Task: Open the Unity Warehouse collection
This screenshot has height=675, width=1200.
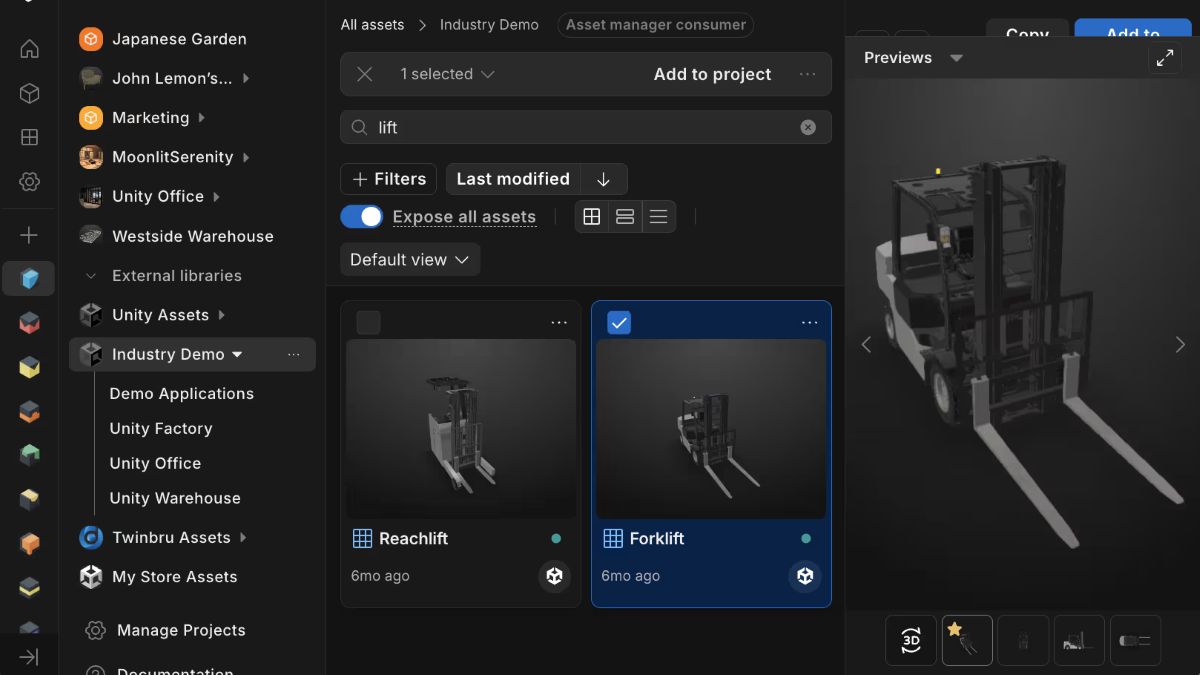Action: [x=175, y=498]
